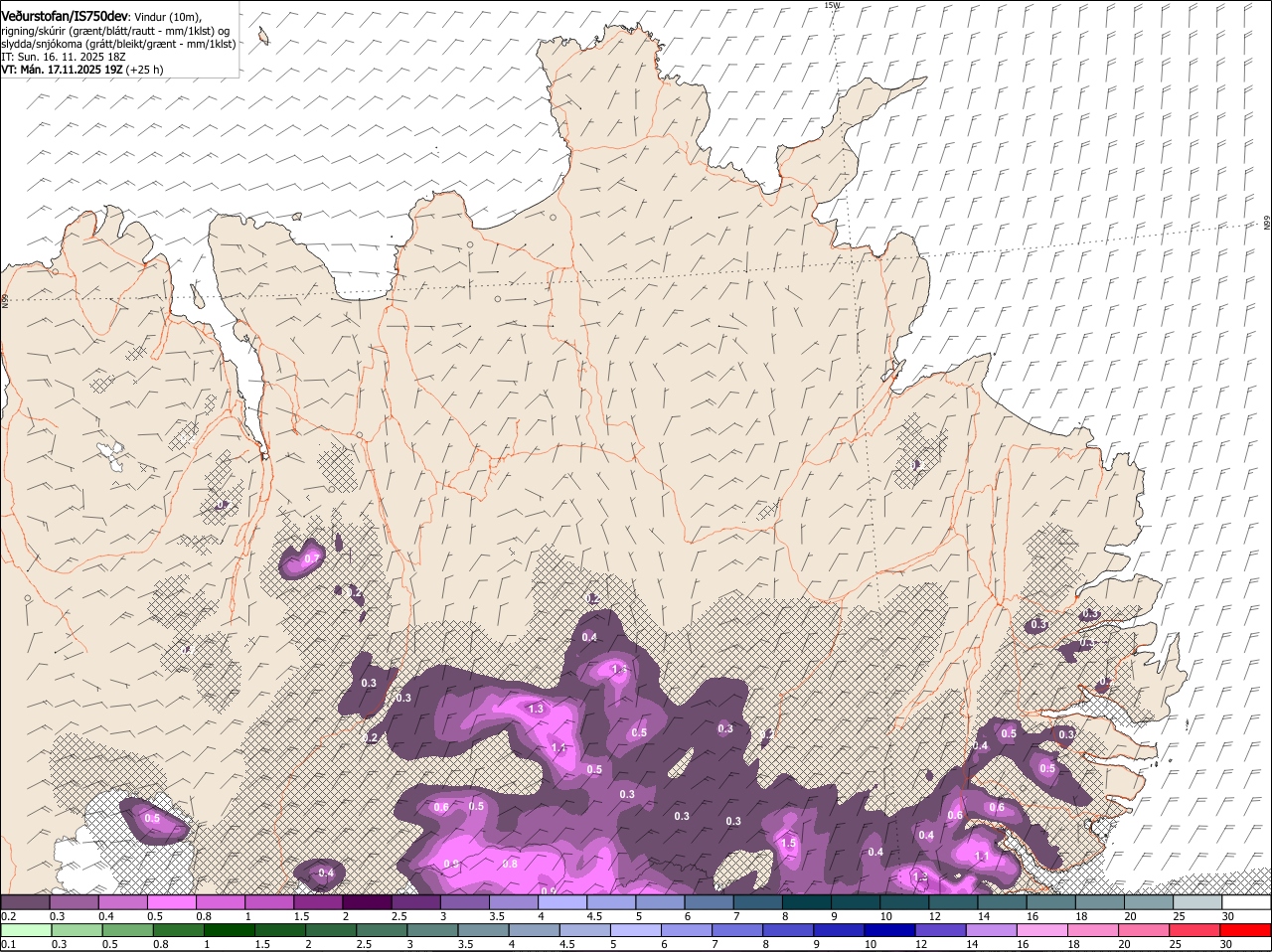This screenshot has height=952, width=1272.
Task: Click the 0.7 precipitation value on the map
Action: coord(311,559)
